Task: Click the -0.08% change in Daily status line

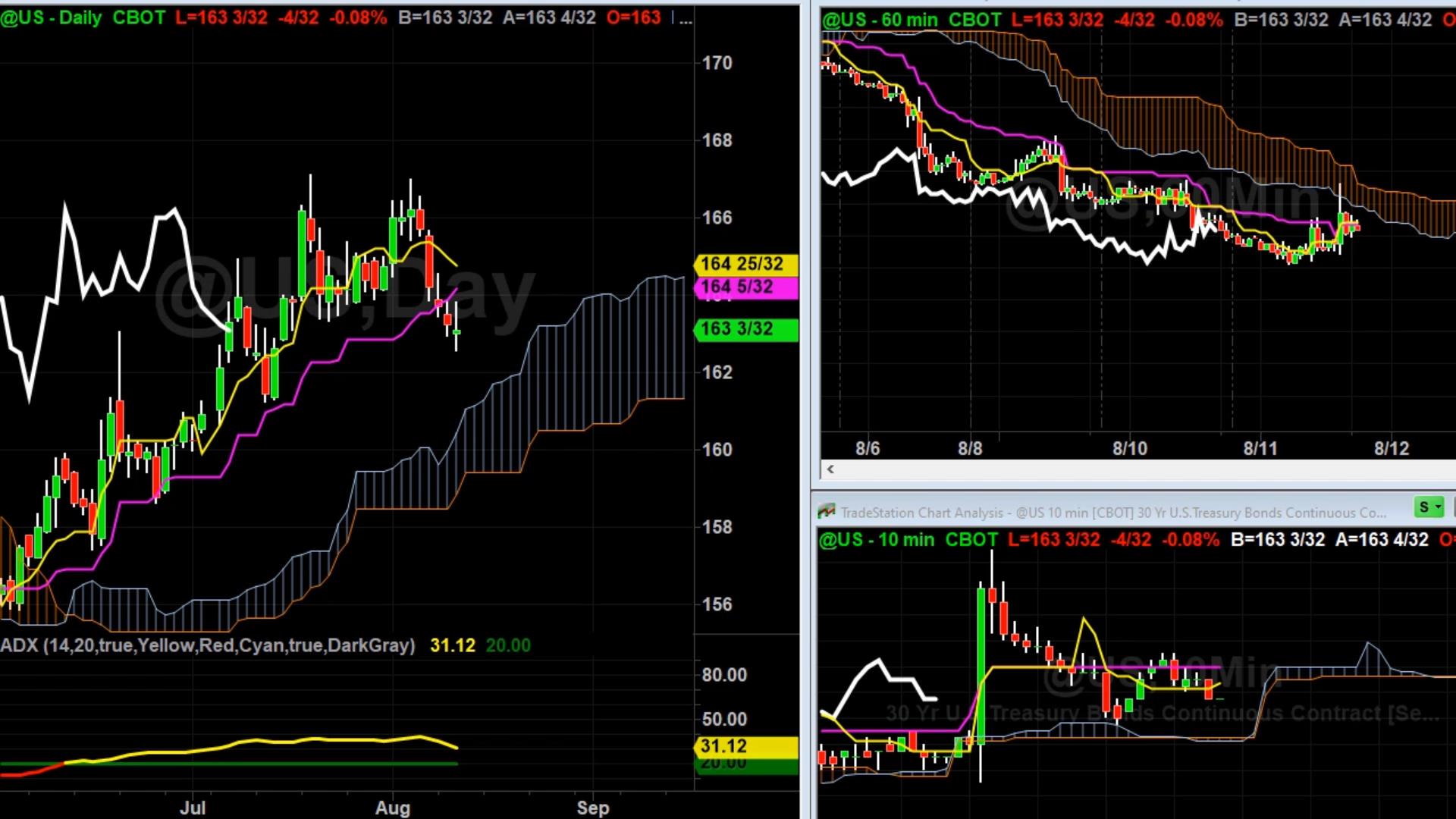Action: (x=358, y=17)
